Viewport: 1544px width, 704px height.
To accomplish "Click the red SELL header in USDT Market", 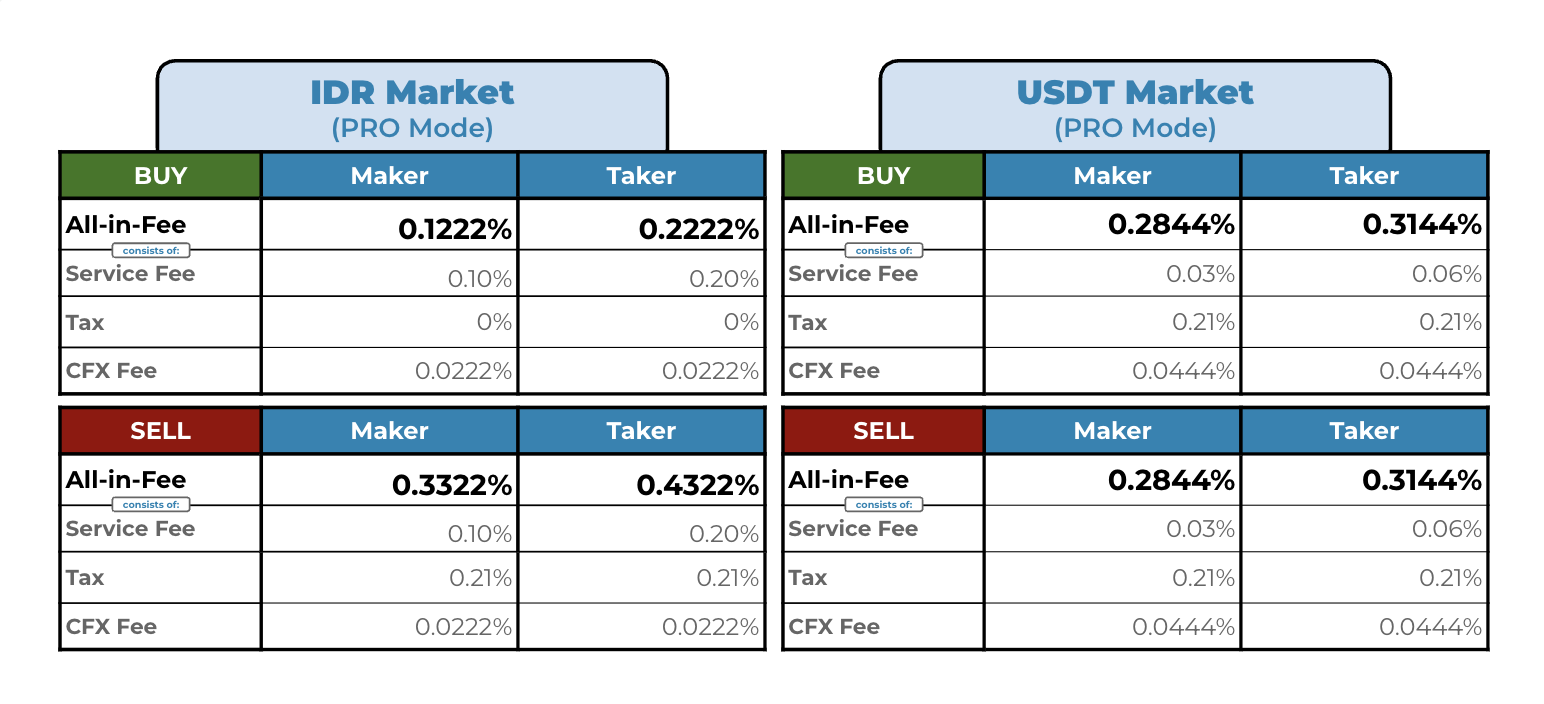I will tap(883, 431).
